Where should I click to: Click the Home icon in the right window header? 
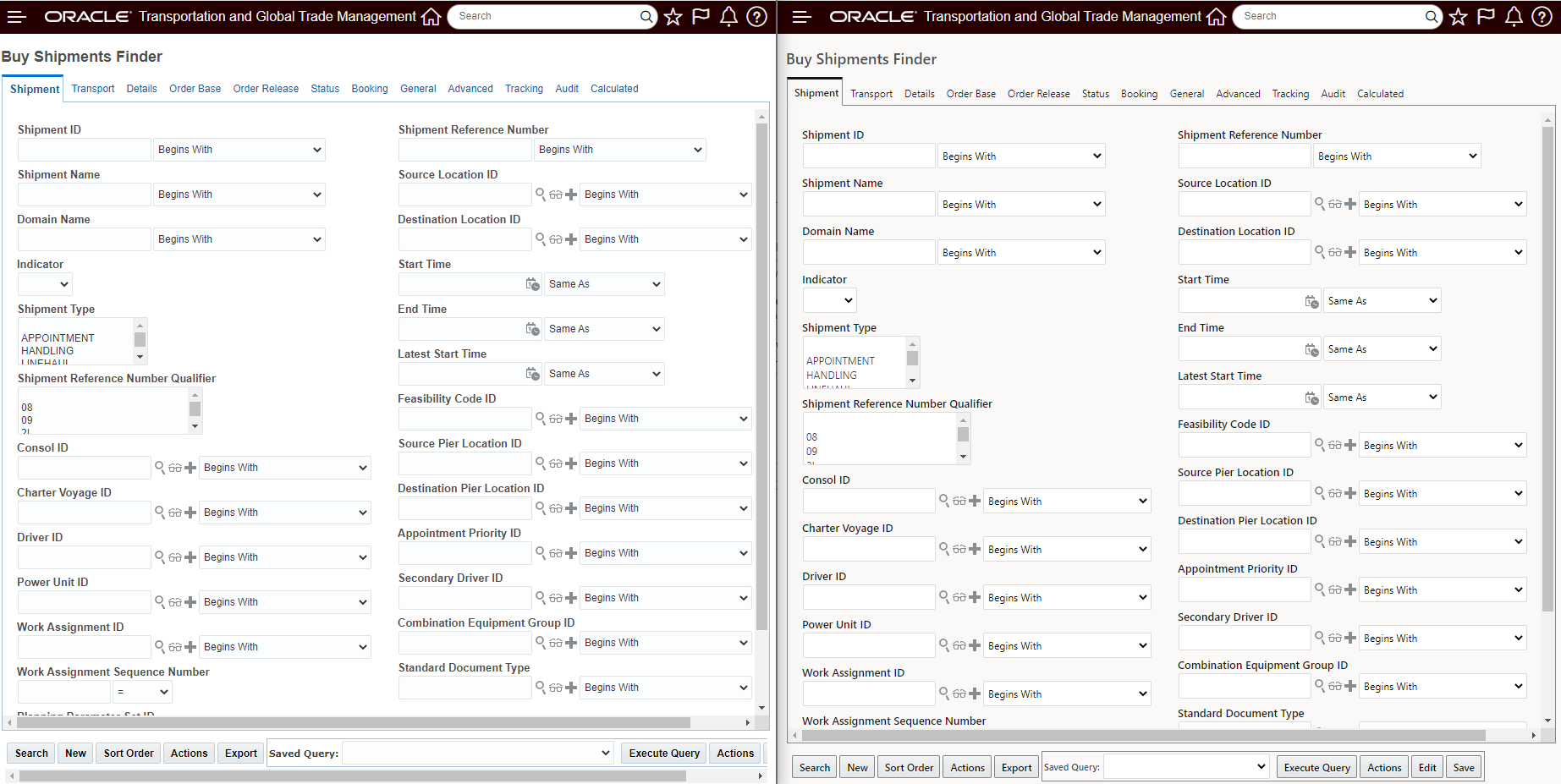click(1216, 16)
